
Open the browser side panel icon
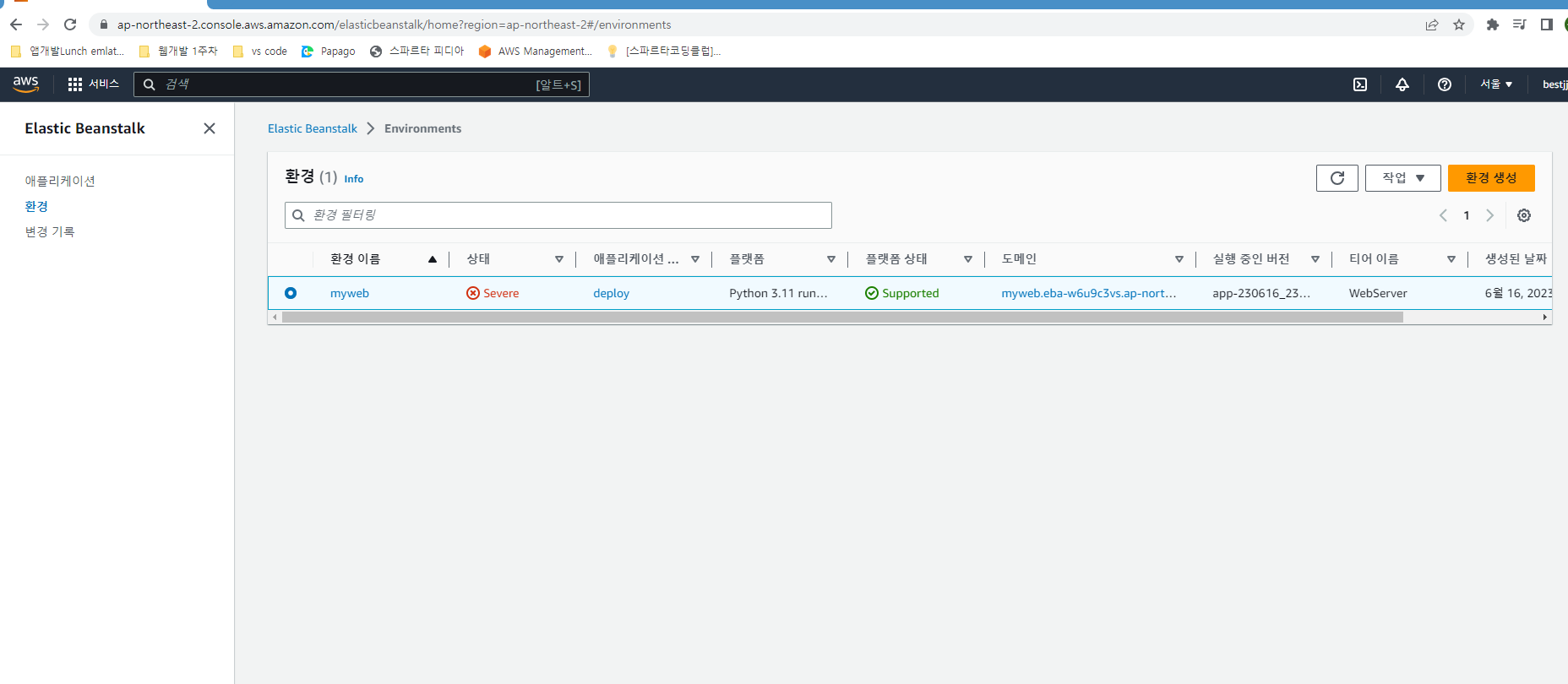point(1547,24)
